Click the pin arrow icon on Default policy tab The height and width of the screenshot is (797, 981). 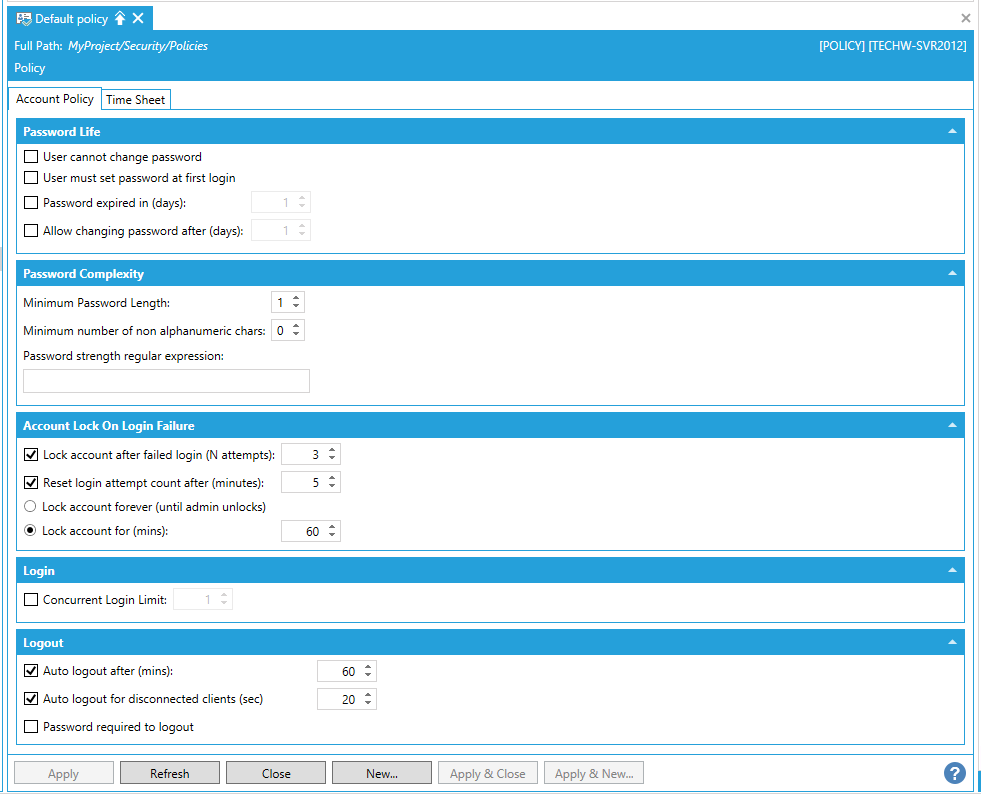(x=120, y=19)
